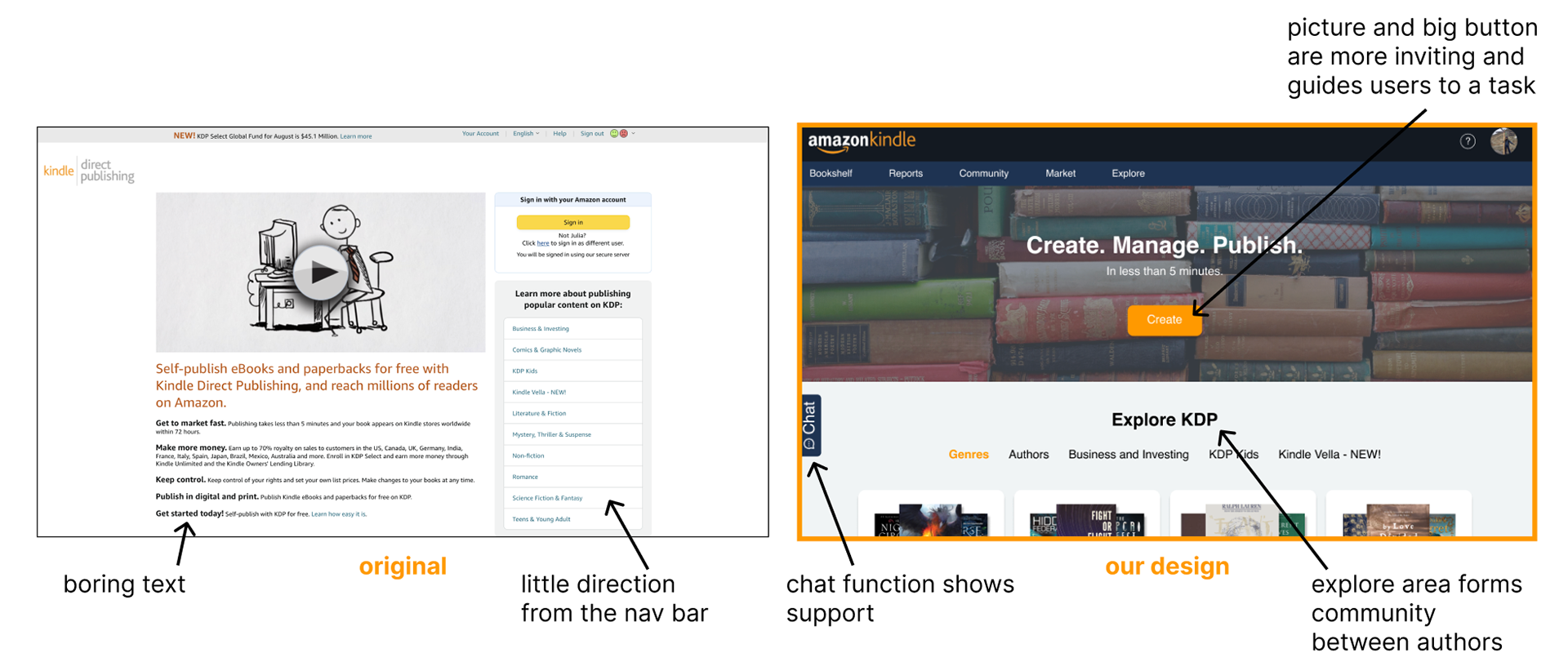Click the green happy face feedback icon
Image resolution: width=1568 pixels, height=671 pixels.
[x=614, y=134]
